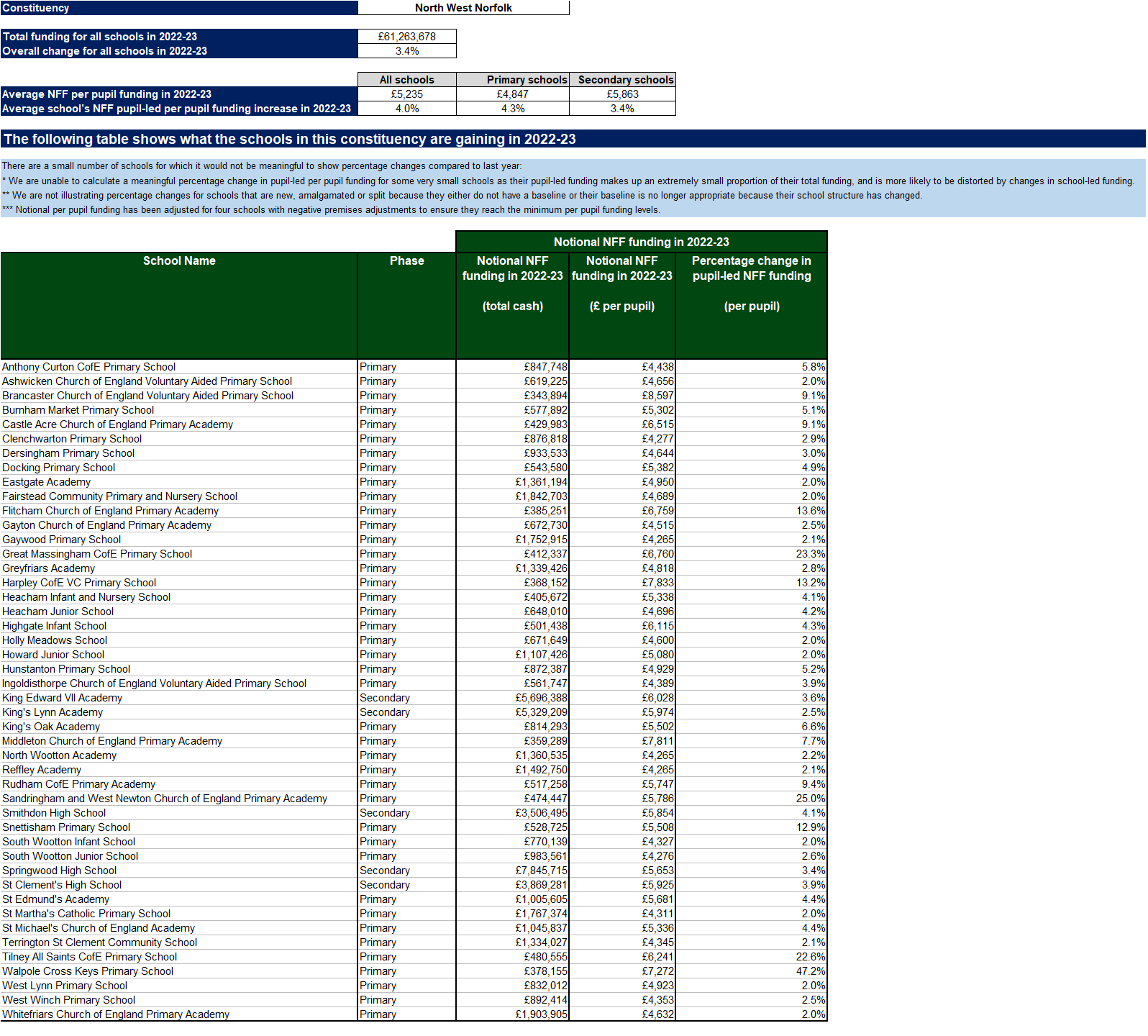
Task: Select West Lynn Primary School name
Action: pos(65,986)
